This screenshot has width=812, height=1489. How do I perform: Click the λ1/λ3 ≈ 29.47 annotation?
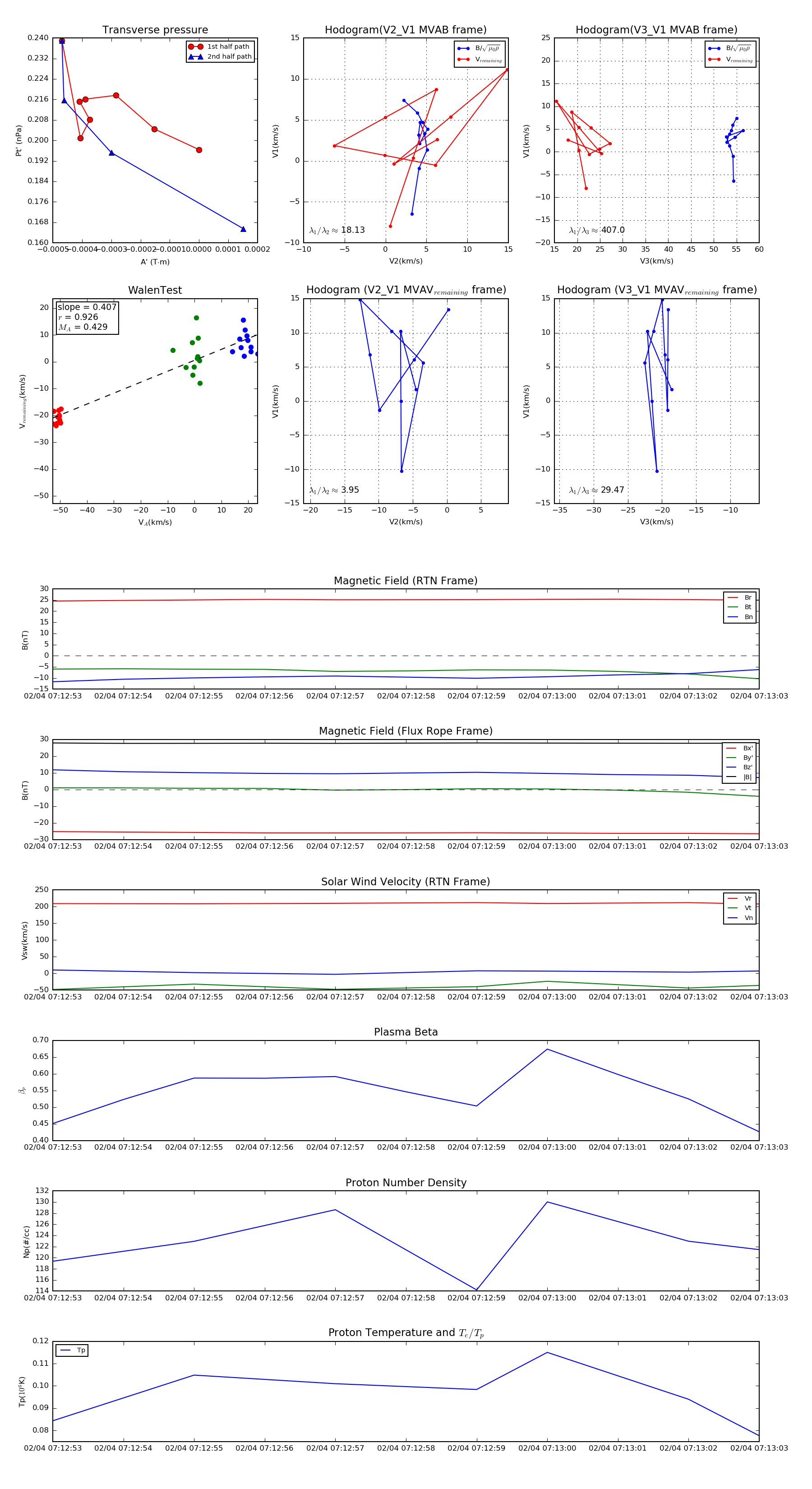tap(597, 490)
